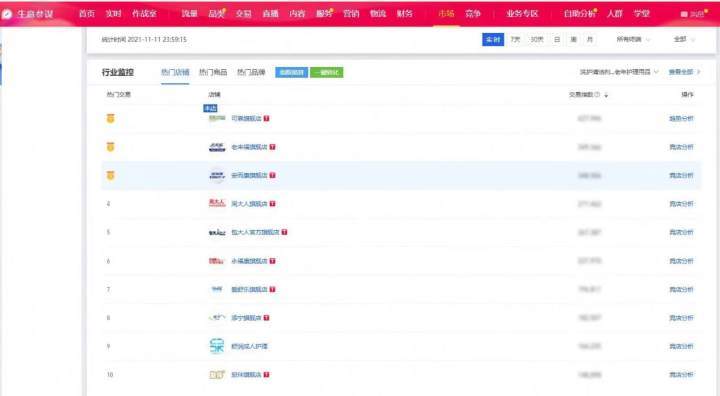Switch time range to 30天
720x396 pixels.
pos(537,40)
